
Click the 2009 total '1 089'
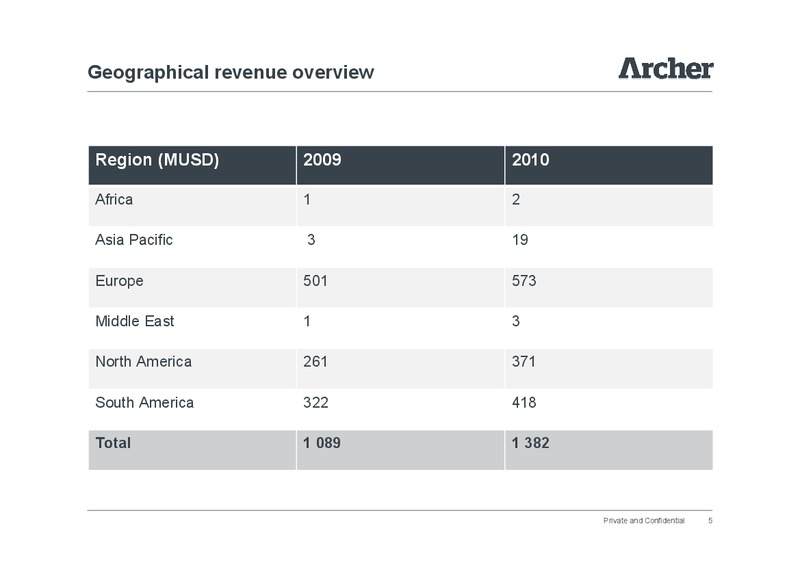[x=322, y=443]
